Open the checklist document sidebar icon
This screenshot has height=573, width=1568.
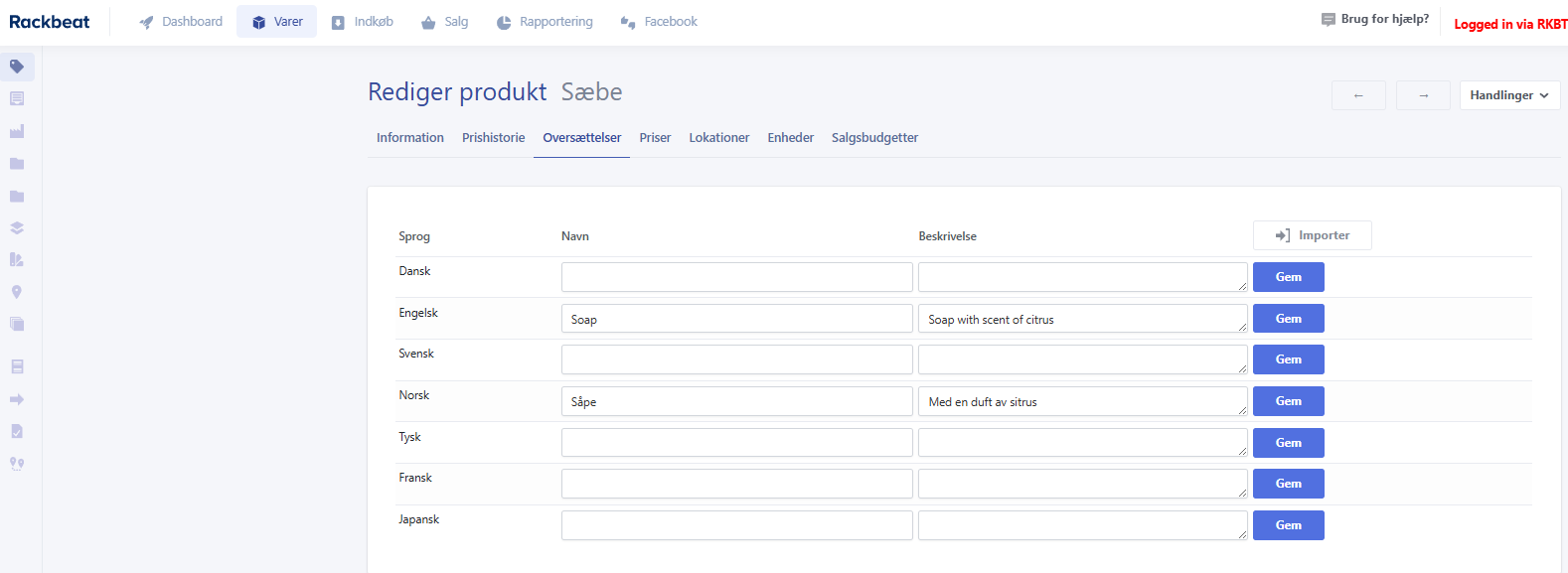(17, 431)
